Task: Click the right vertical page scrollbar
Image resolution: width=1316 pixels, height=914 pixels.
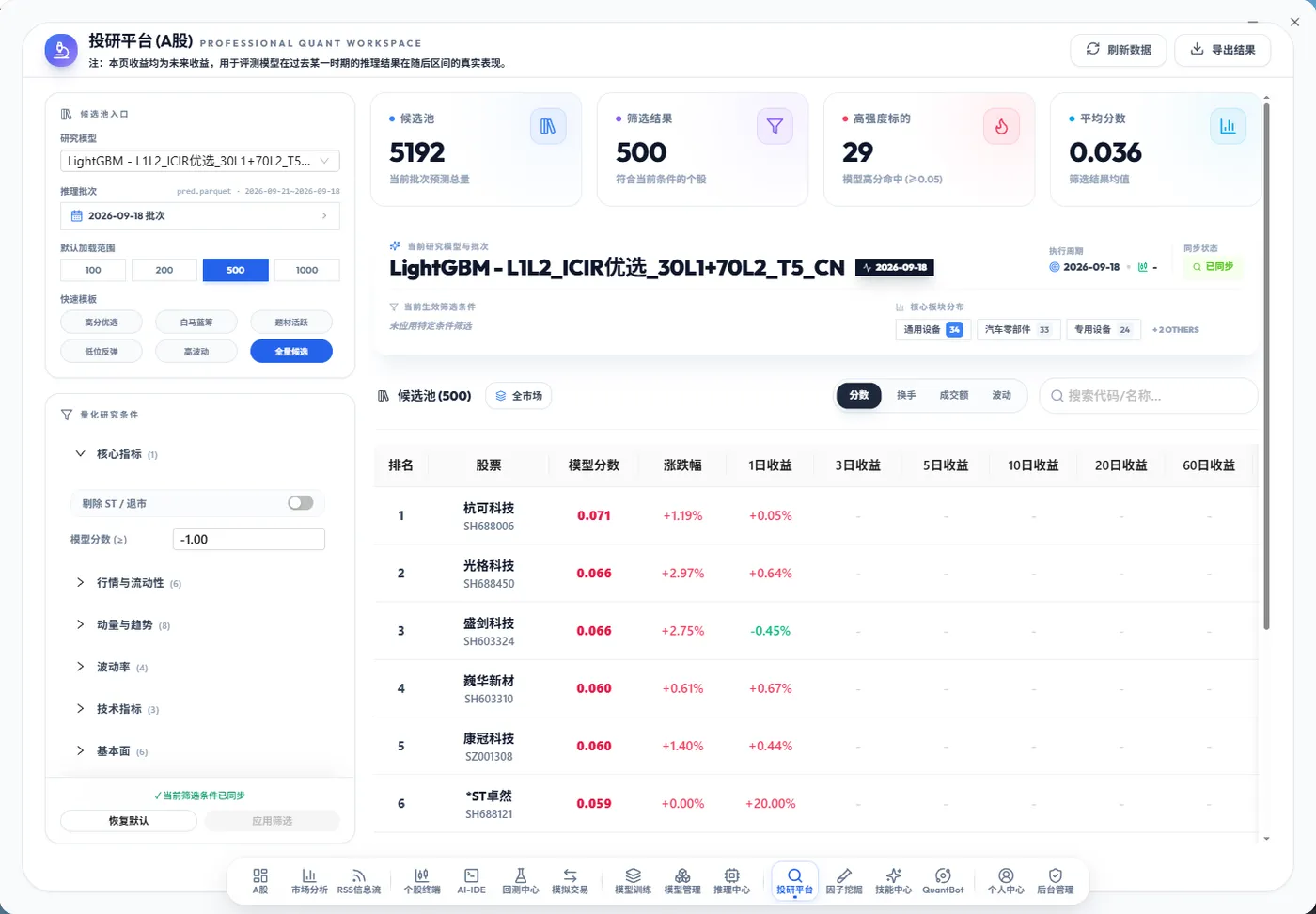Action: 1266,367
